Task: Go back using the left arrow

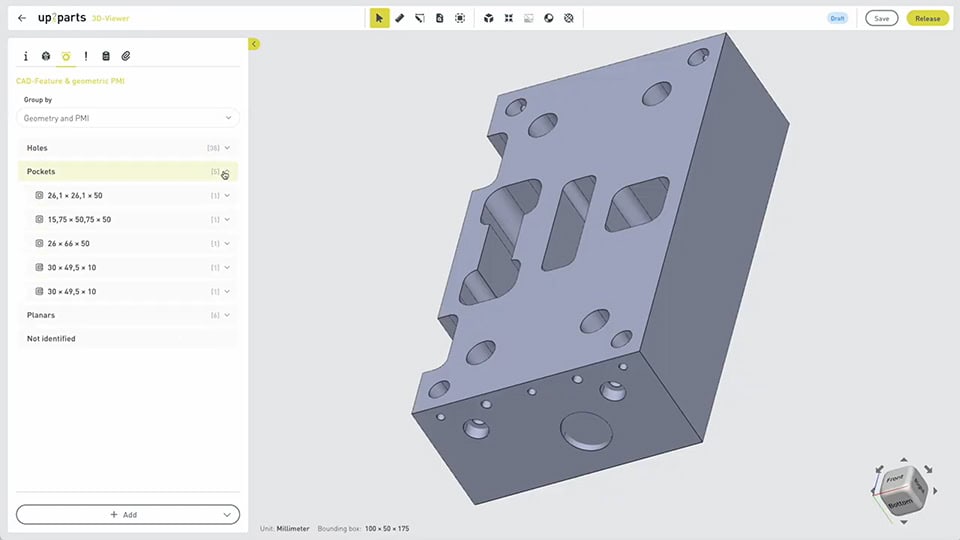Action: [x=22, y=18]
